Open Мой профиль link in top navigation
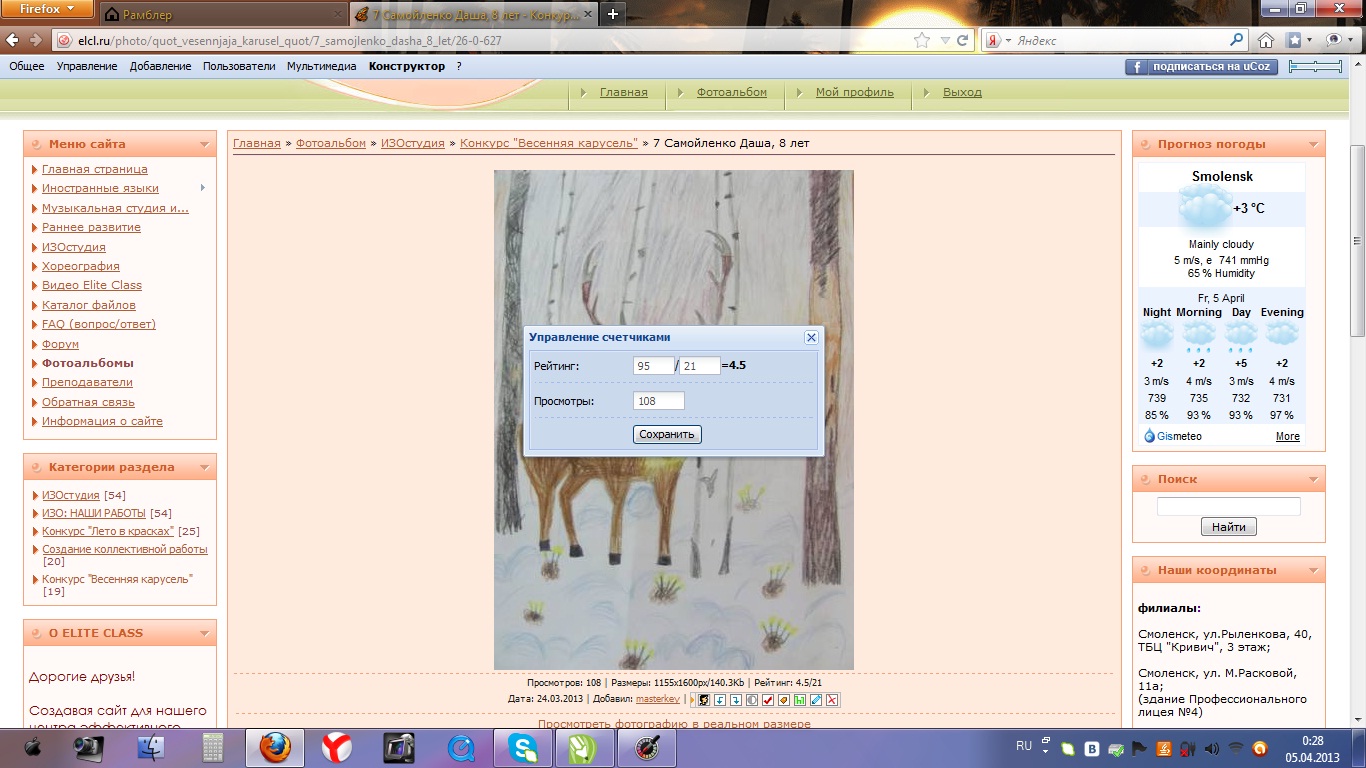Screen dimensions: 1366x768 855,92
